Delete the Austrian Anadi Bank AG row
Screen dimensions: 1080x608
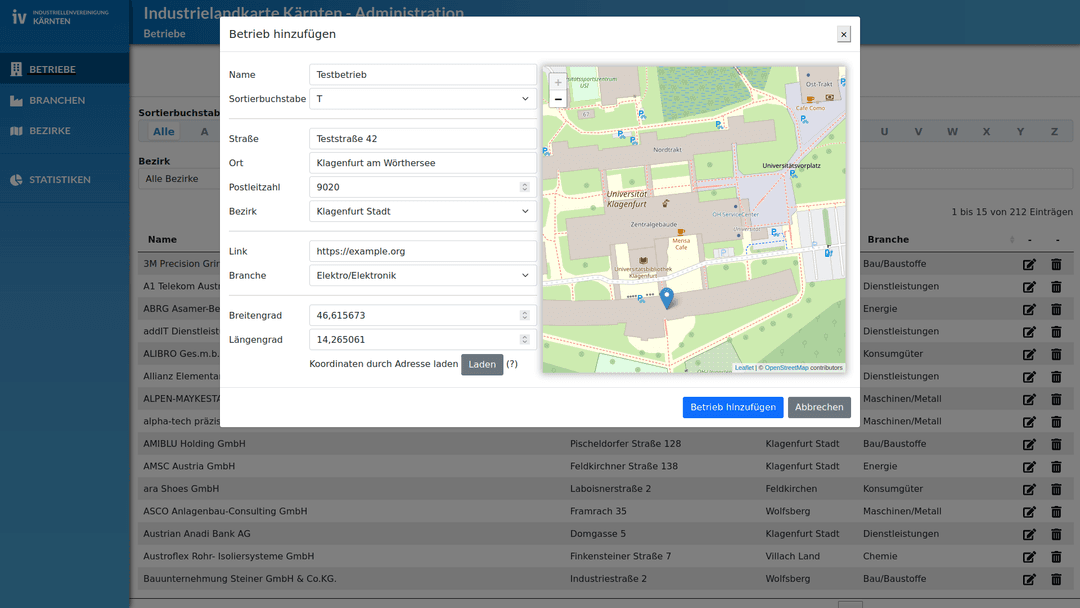(x=1056, y=534)
